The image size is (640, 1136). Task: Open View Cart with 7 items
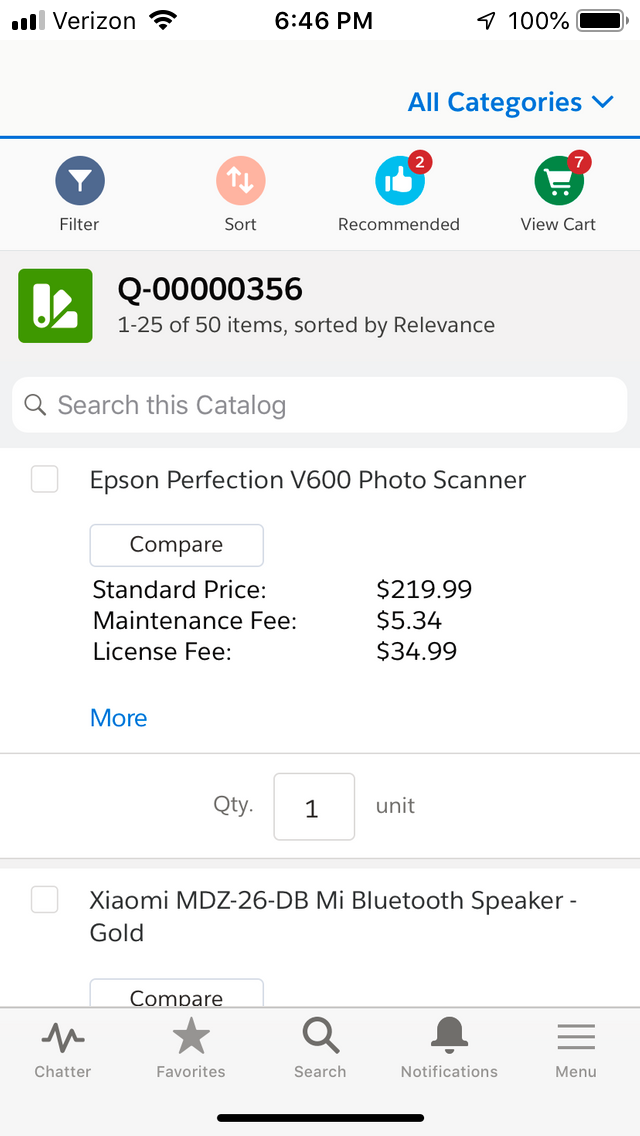[558, 182]
